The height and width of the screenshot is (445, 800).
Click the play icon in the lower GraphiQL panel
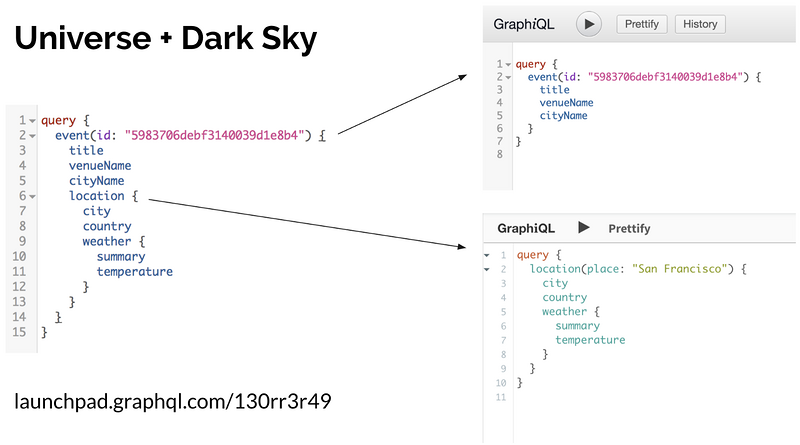point(584,228)
